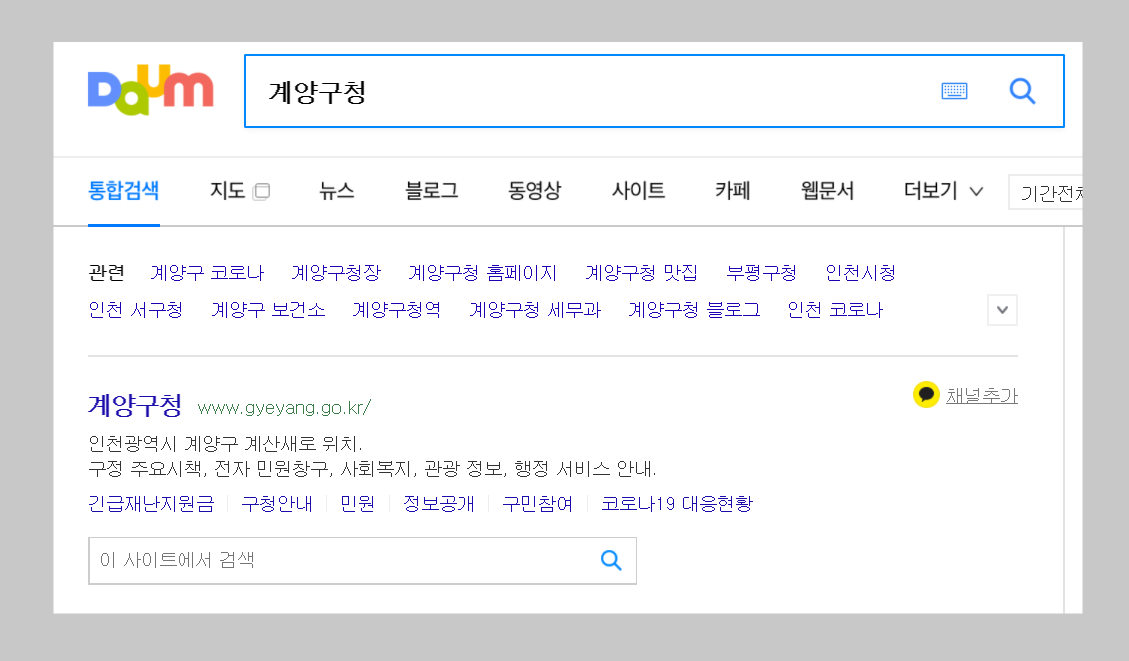Open the 구청안내 sublink

click(x=277, y=504)
